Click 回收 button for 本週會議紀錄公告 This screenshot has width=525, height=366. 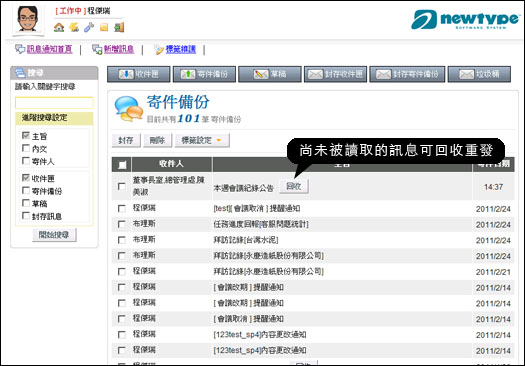point(294,186)
